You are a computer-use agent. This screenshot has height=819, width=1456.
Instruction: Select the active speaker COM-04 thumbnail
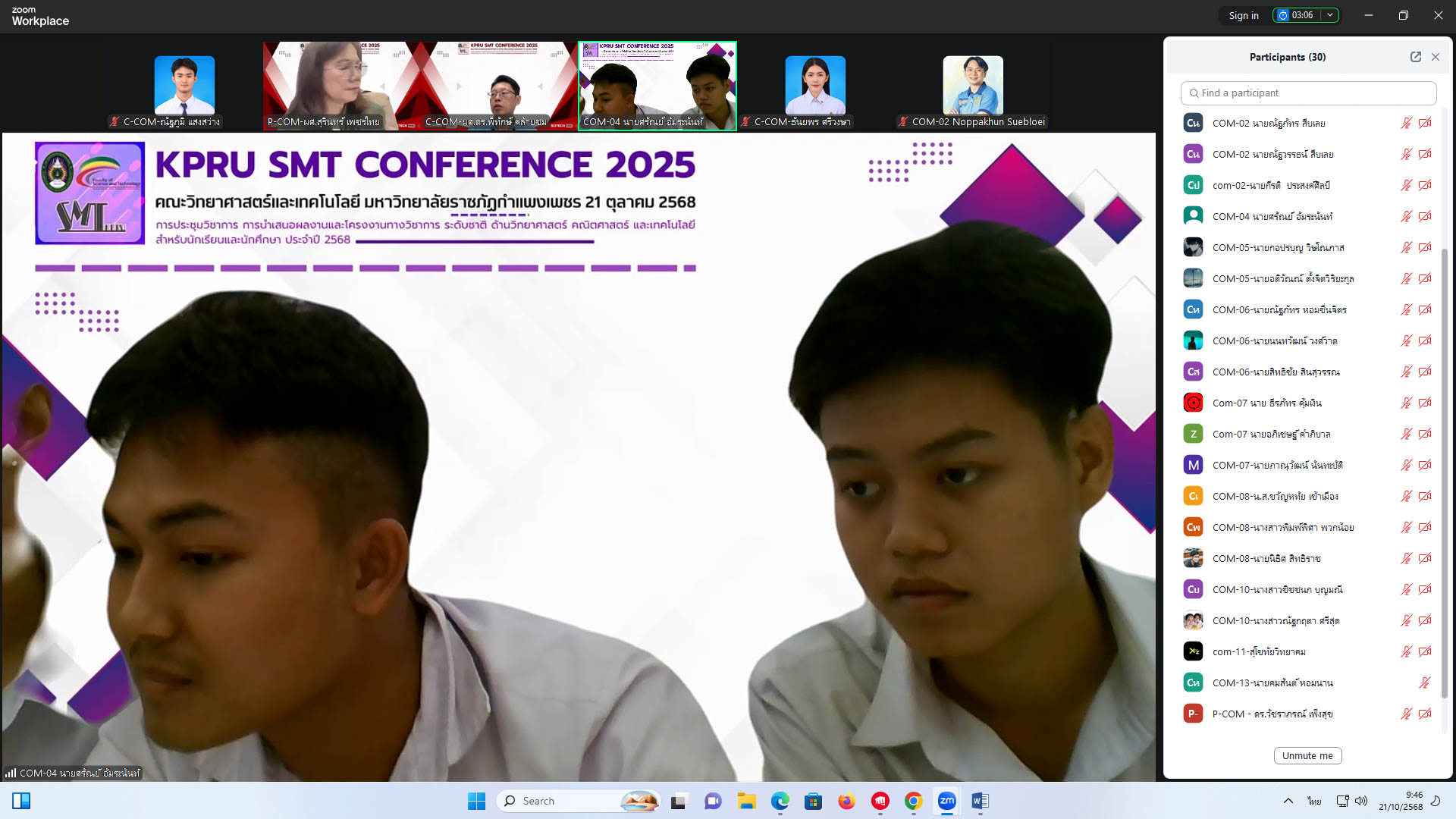657,86
